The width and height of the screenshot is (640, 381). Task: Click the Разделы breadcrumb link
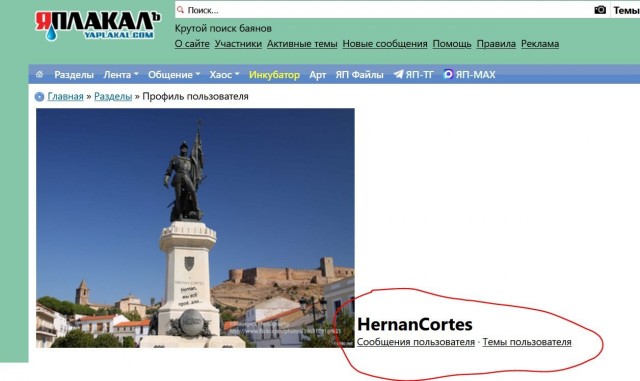tap(113, 96)
